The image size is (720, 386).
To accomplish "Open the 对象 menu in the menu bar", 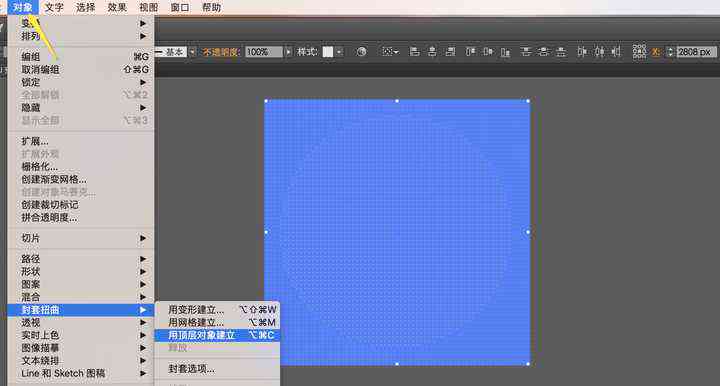I will point(22,7).
